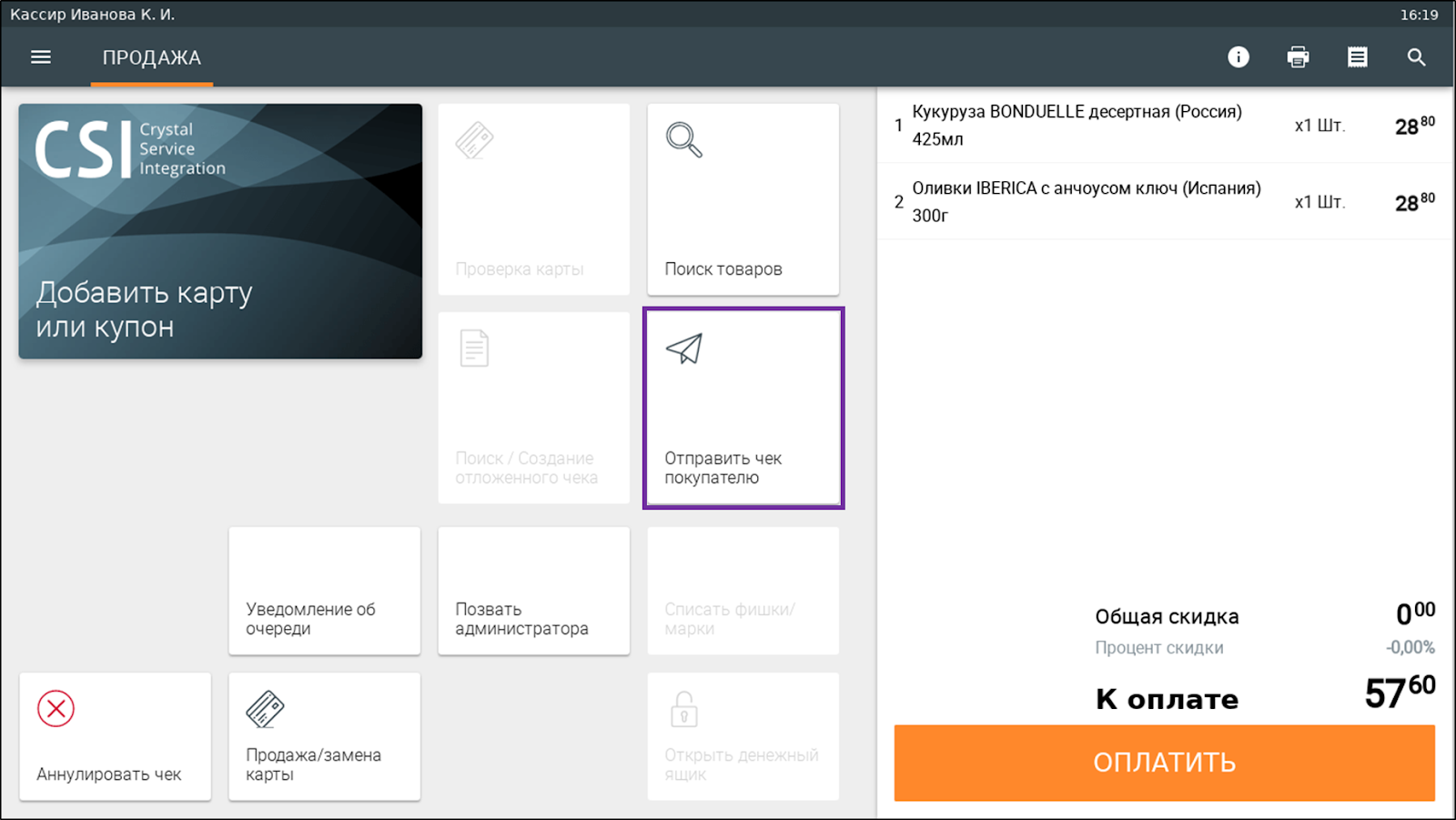The width and height of the screenshot is (1456, 820).
Task: Click the clock showing 16:19
Action: click(x=1420, y=15)
